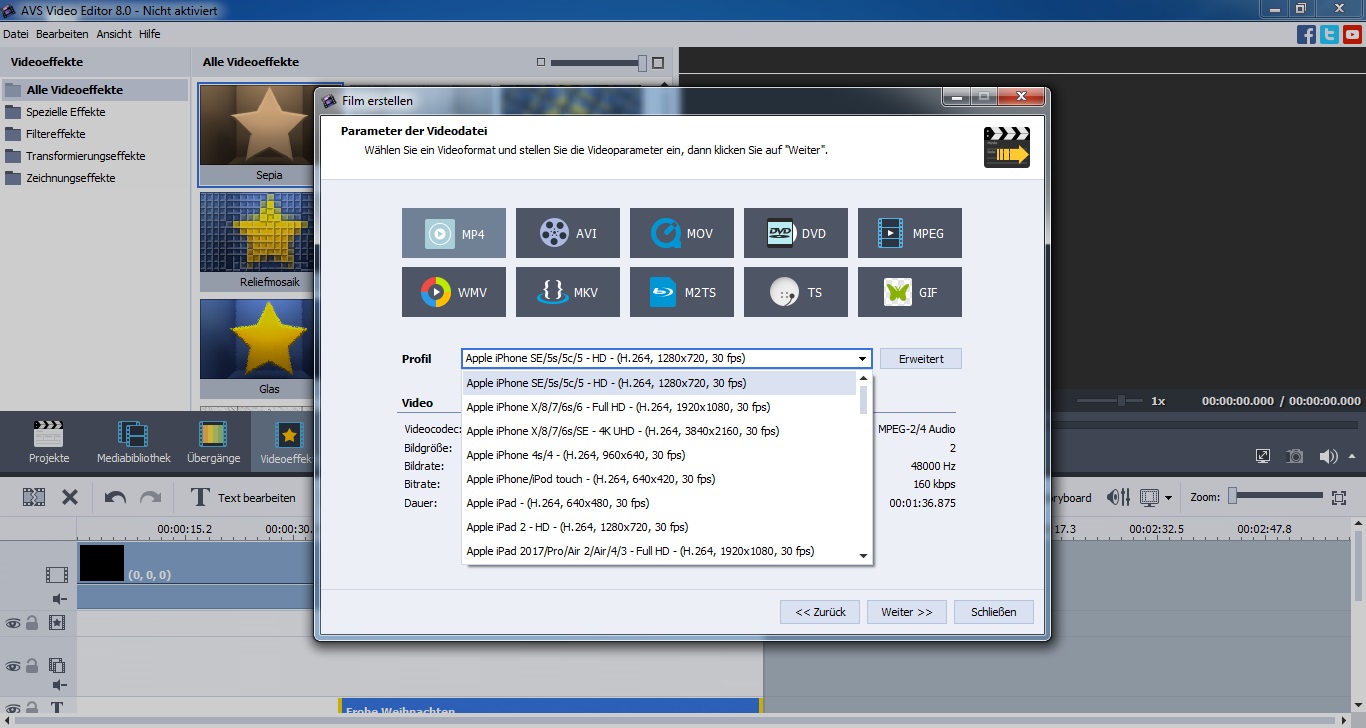This screenshot has width=1366, height=728.
Task: Adjust the effects thumbnail size slider
Action: (x=599, y=62)
